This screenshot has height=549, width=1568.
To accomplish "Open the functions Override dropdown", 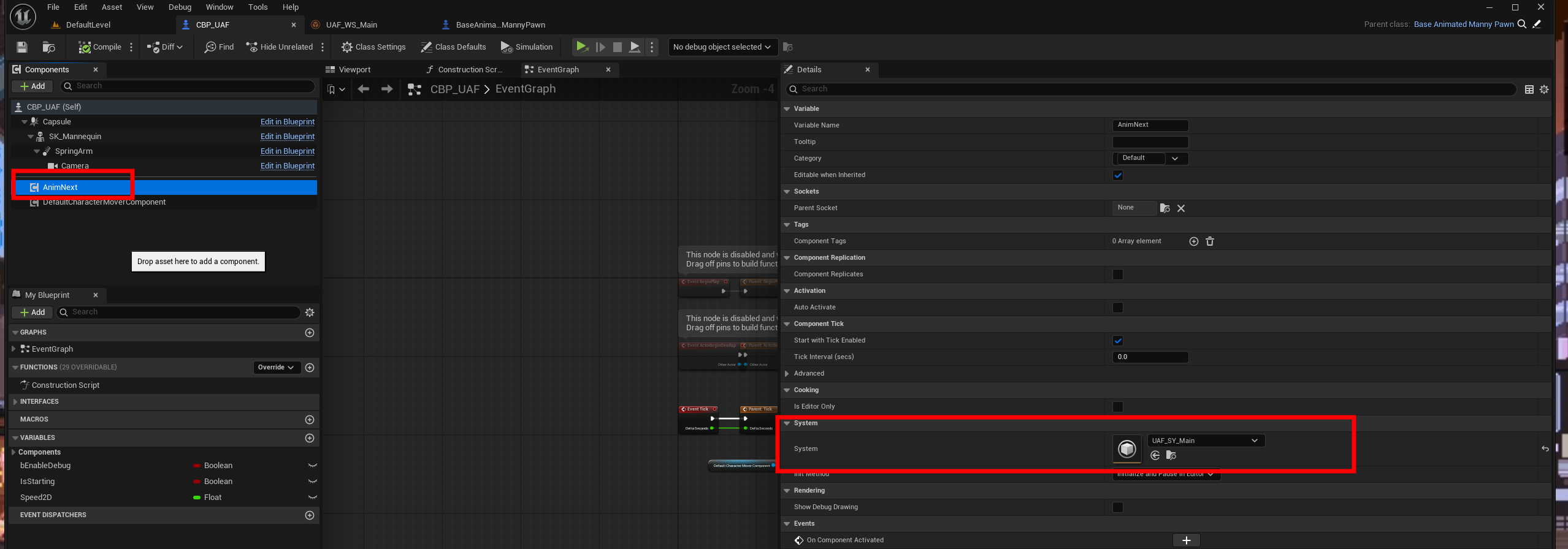I will tap(277, 368).
